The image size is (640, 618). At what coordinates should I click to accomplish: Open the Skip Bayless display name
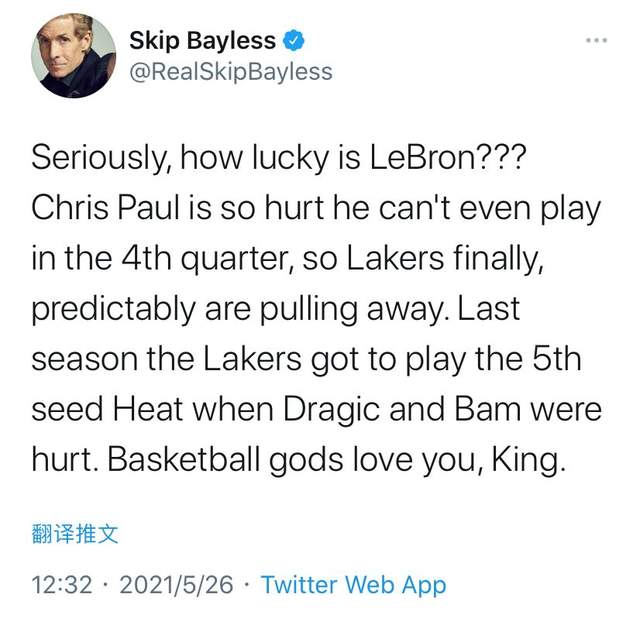(x=204, y=41)
